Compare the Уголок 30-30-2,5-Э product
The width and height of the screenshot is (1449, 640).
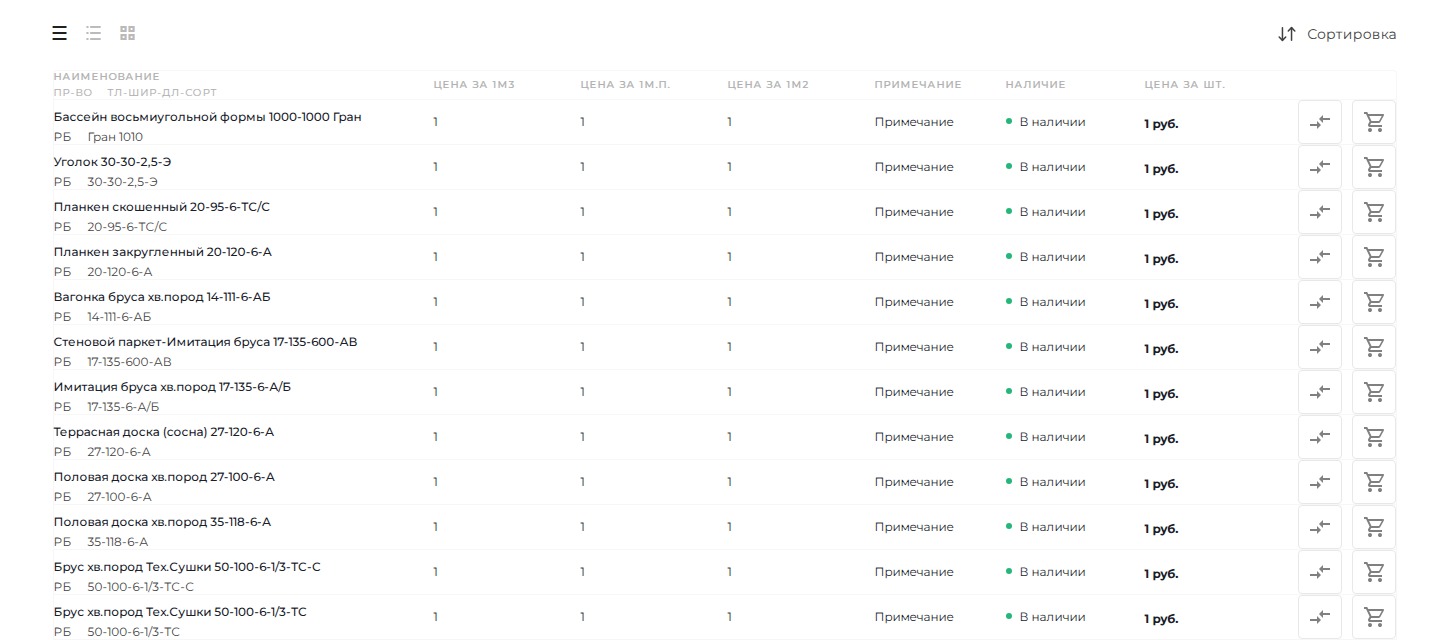click(x=1319, y=167)
